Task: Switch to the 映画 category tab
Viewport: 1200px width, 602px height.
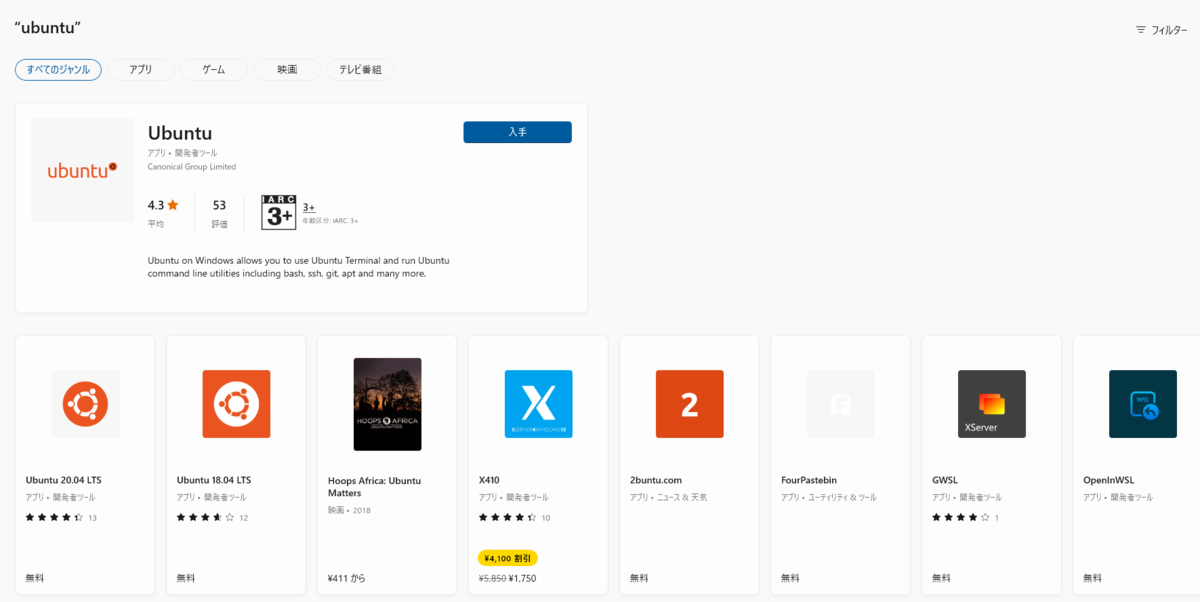Action: (x=287, y=70)
